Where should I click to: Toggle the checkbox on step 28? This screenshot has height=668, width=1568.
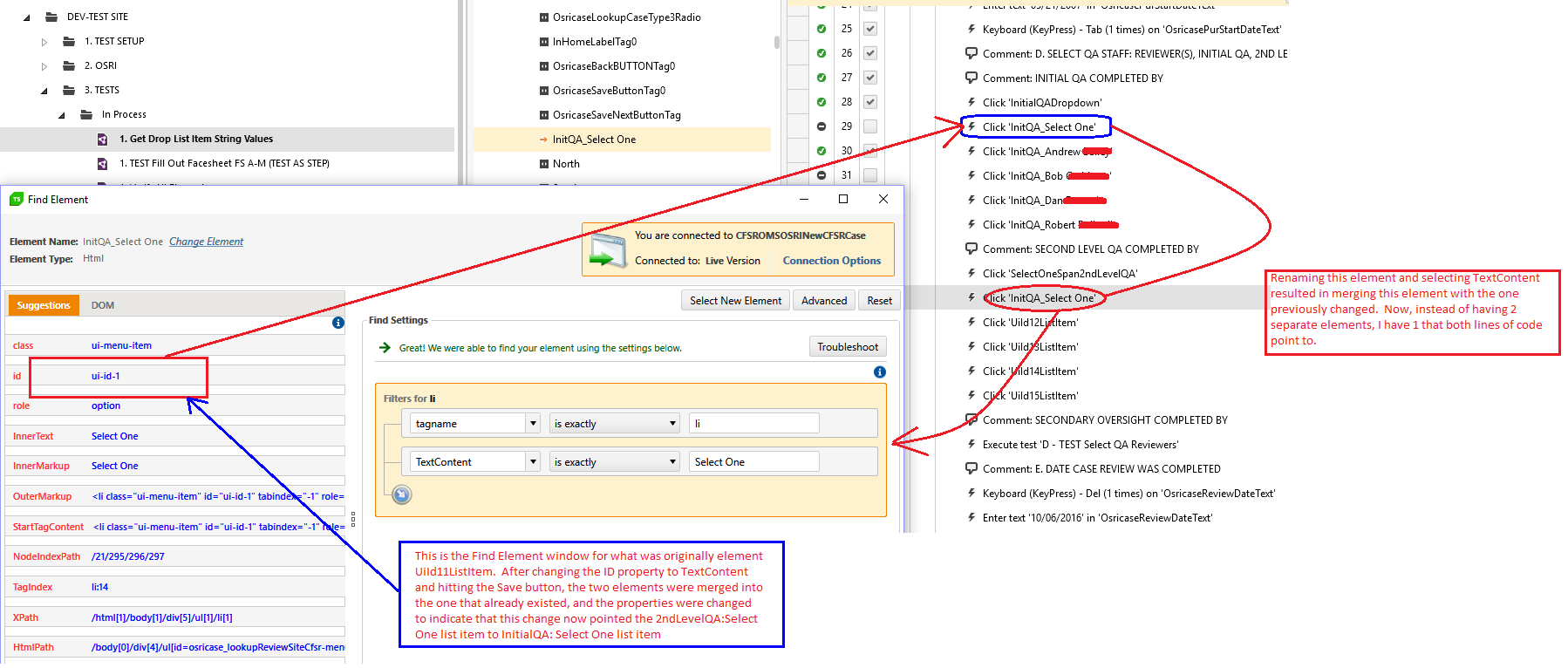(x=869, y=102)
